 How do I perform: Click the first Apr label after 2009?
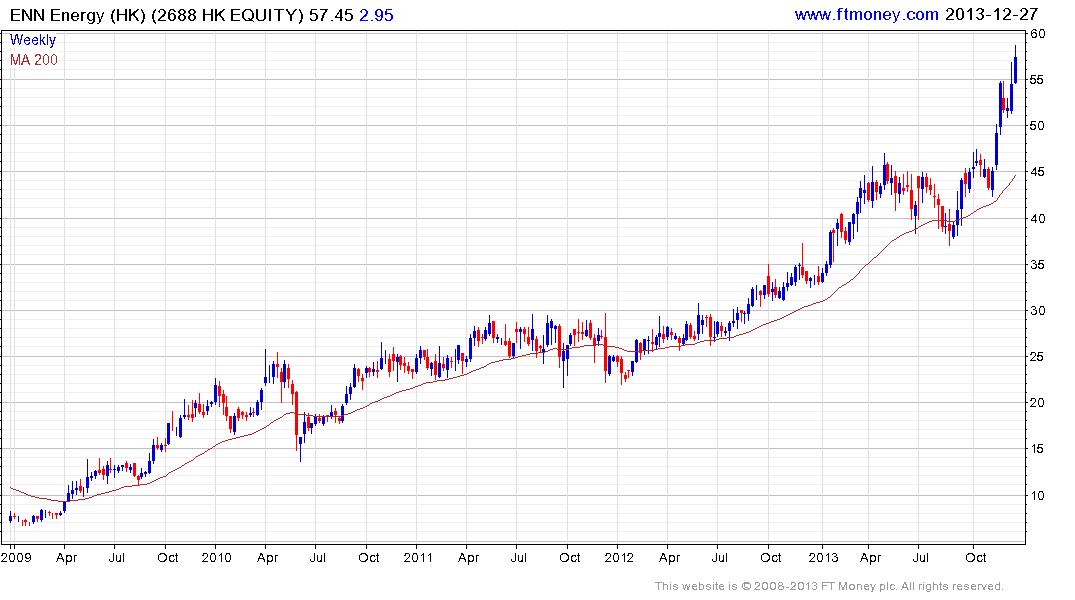point(67,558)
